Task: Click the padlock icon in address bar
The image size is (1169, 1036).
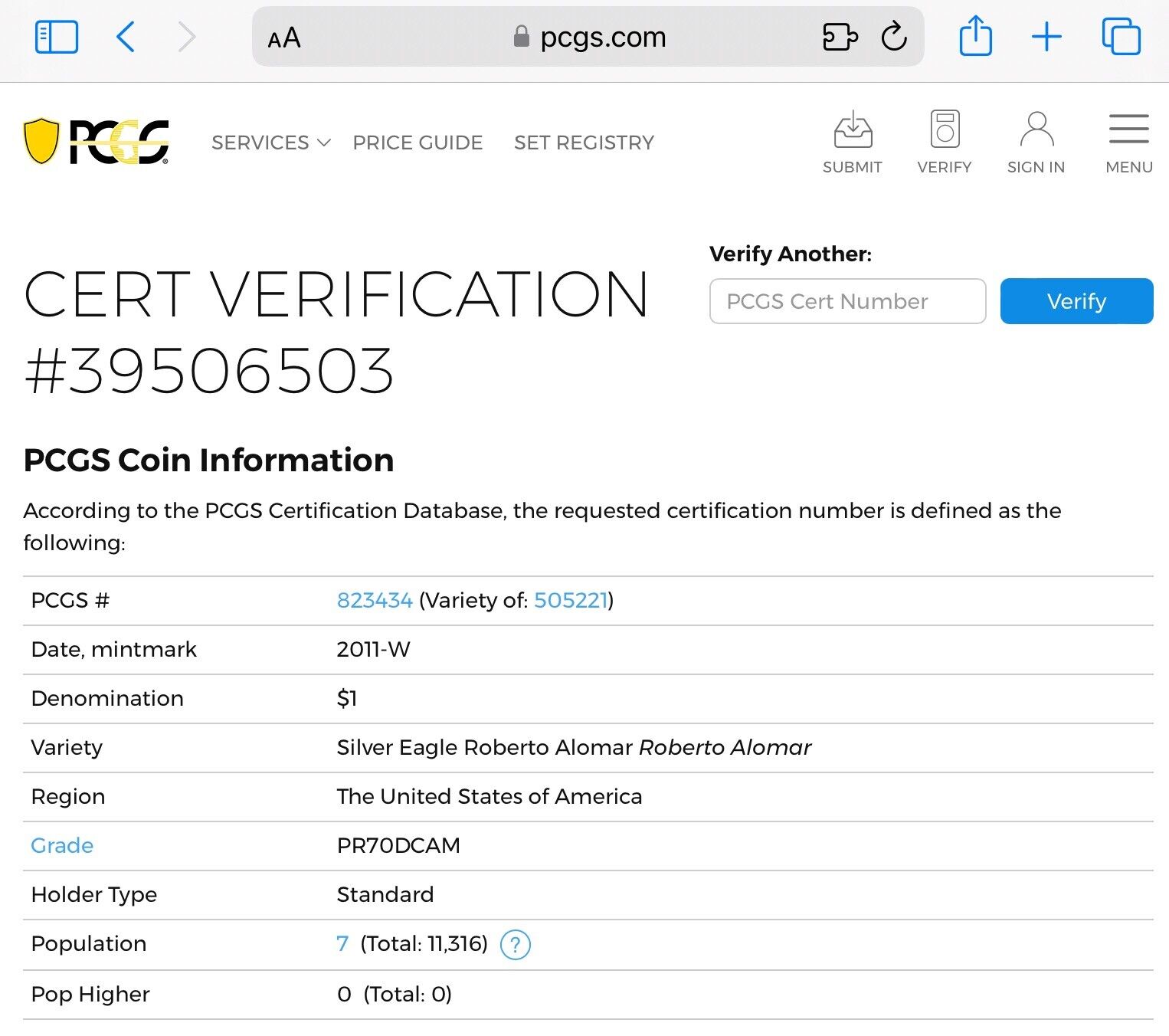Action: (522, 37)
